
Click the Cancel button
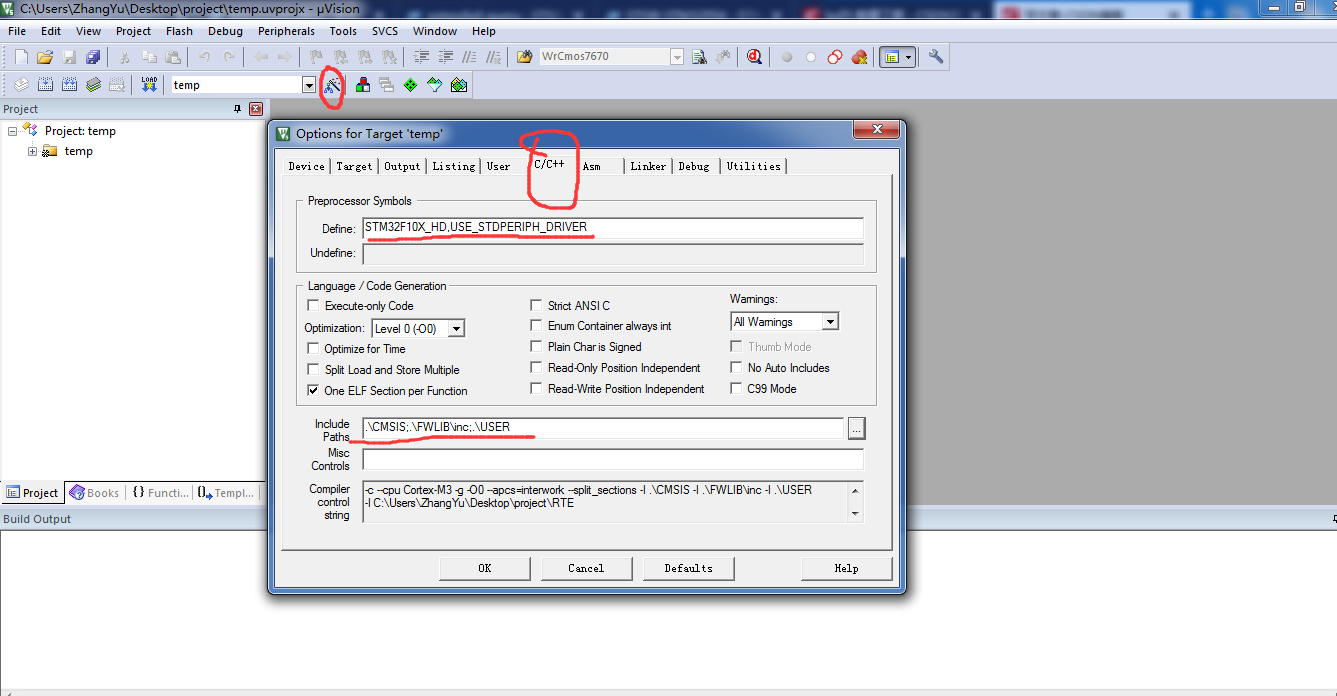tap(586, 568)
